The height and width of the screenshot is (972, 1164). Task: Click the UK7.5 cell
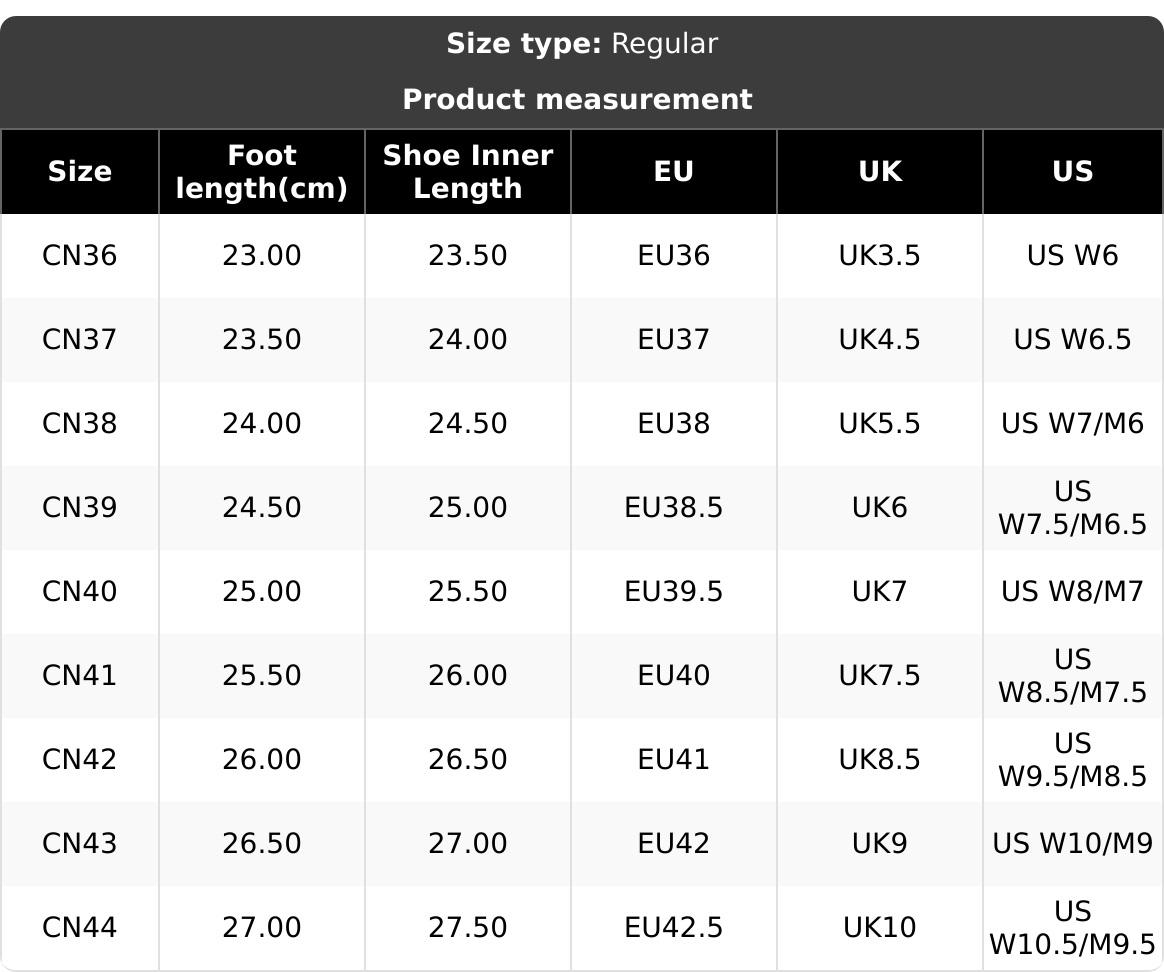pos(880,676)
